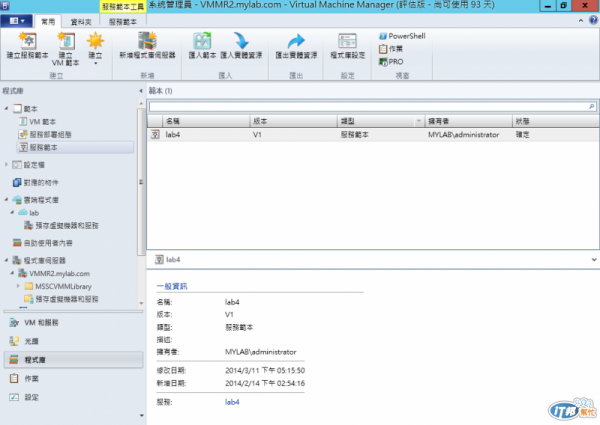The image size is (600, 425).
Task: Click the lab4 service template row icon
Action: click(x=155, y=135)
